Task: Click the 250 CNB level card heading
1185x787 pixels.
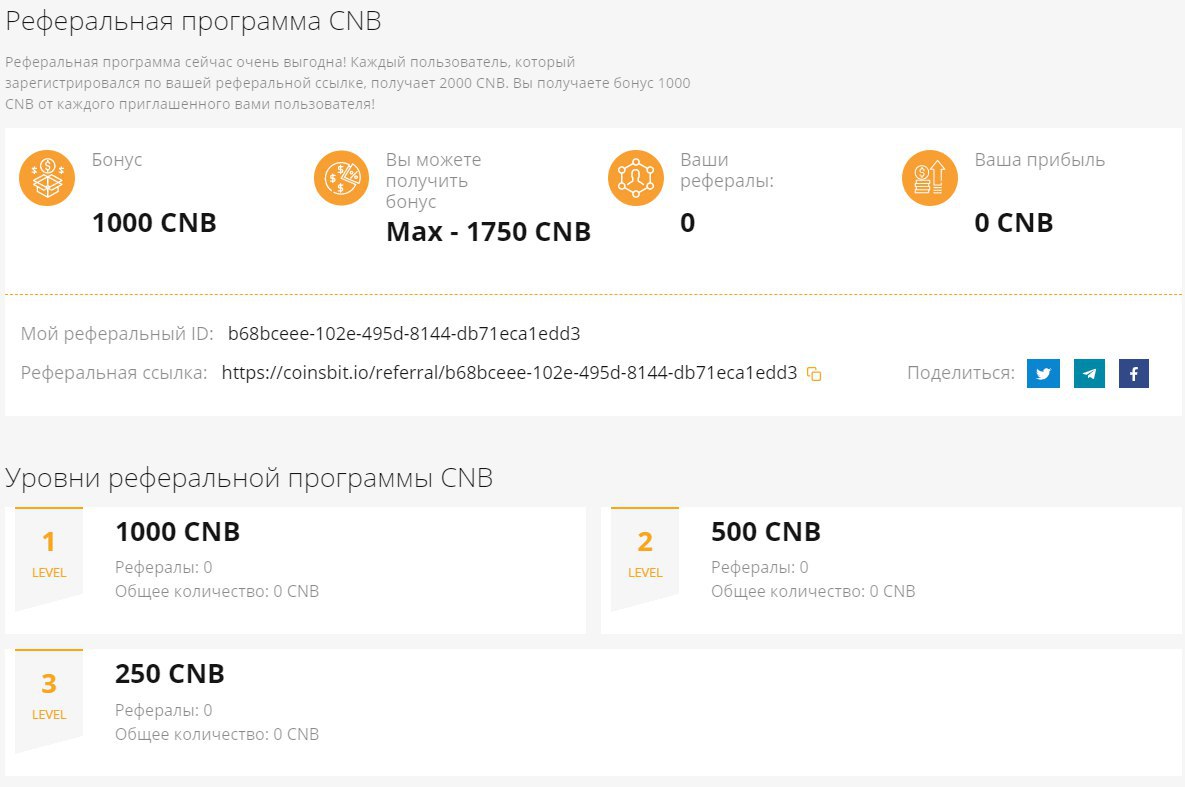Action: [x=170, y=674]
